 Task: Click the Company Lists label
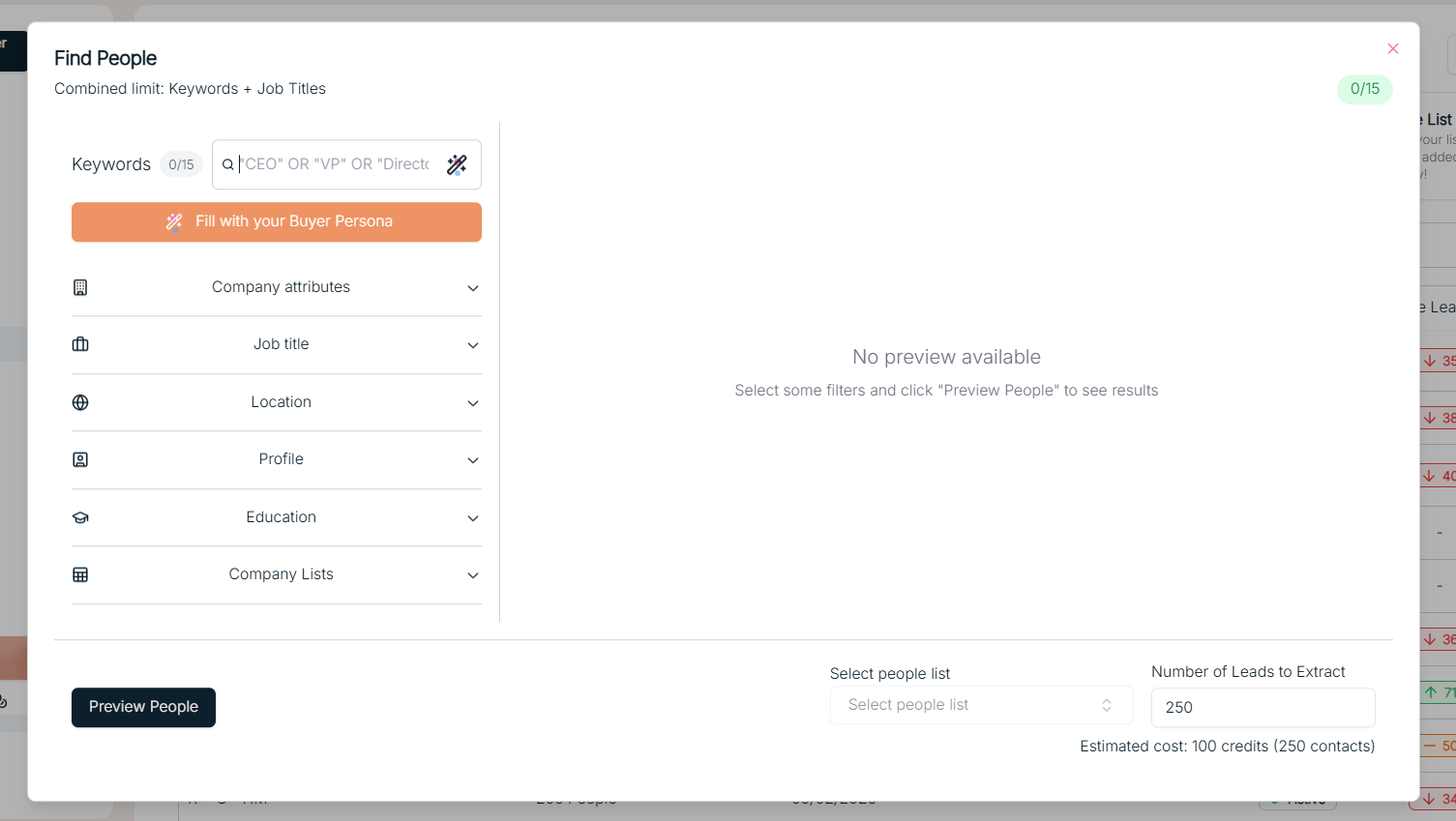282,574
